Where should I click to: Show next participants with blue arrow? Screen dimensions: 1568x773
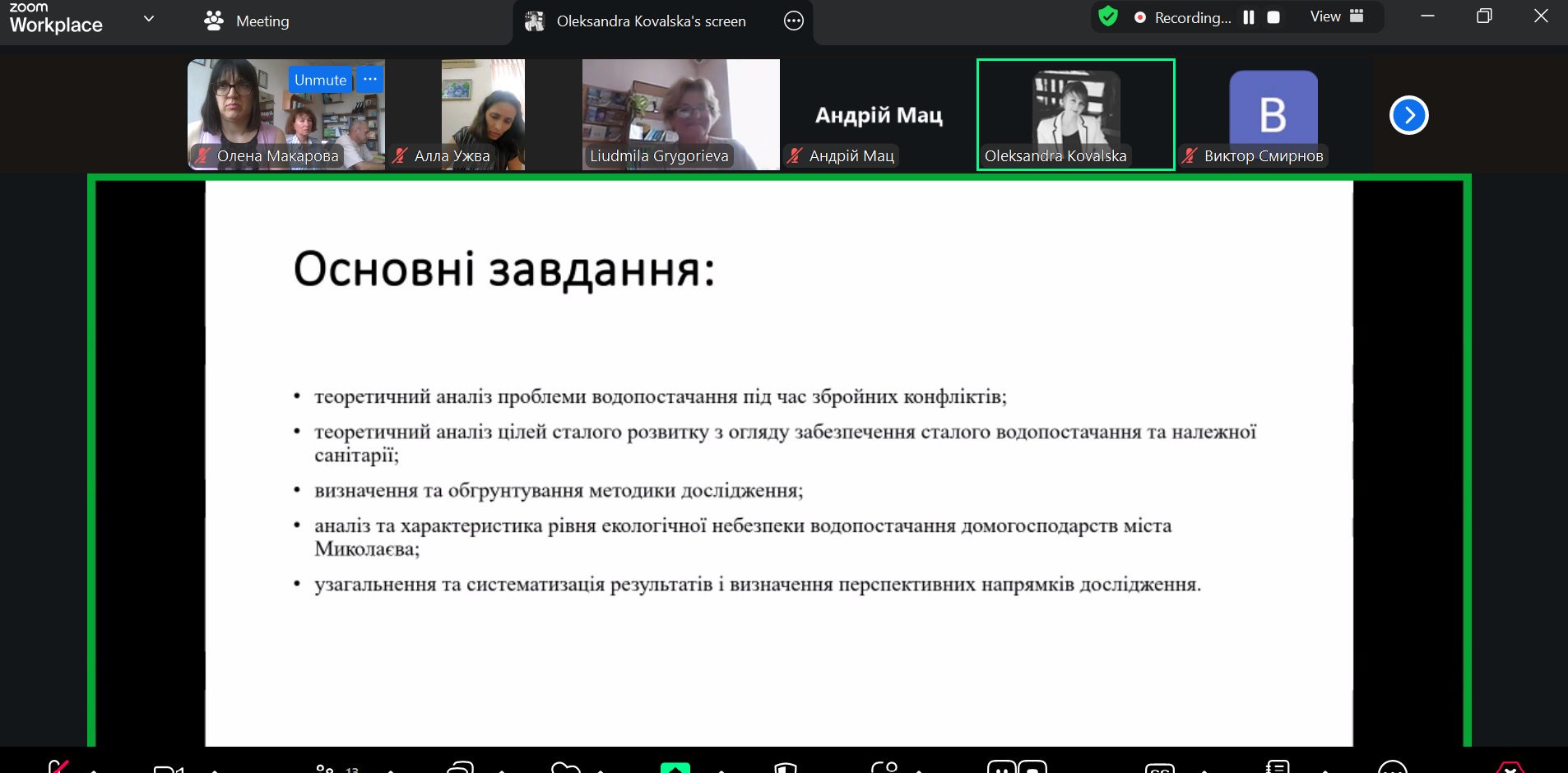tap(1409, 115)
